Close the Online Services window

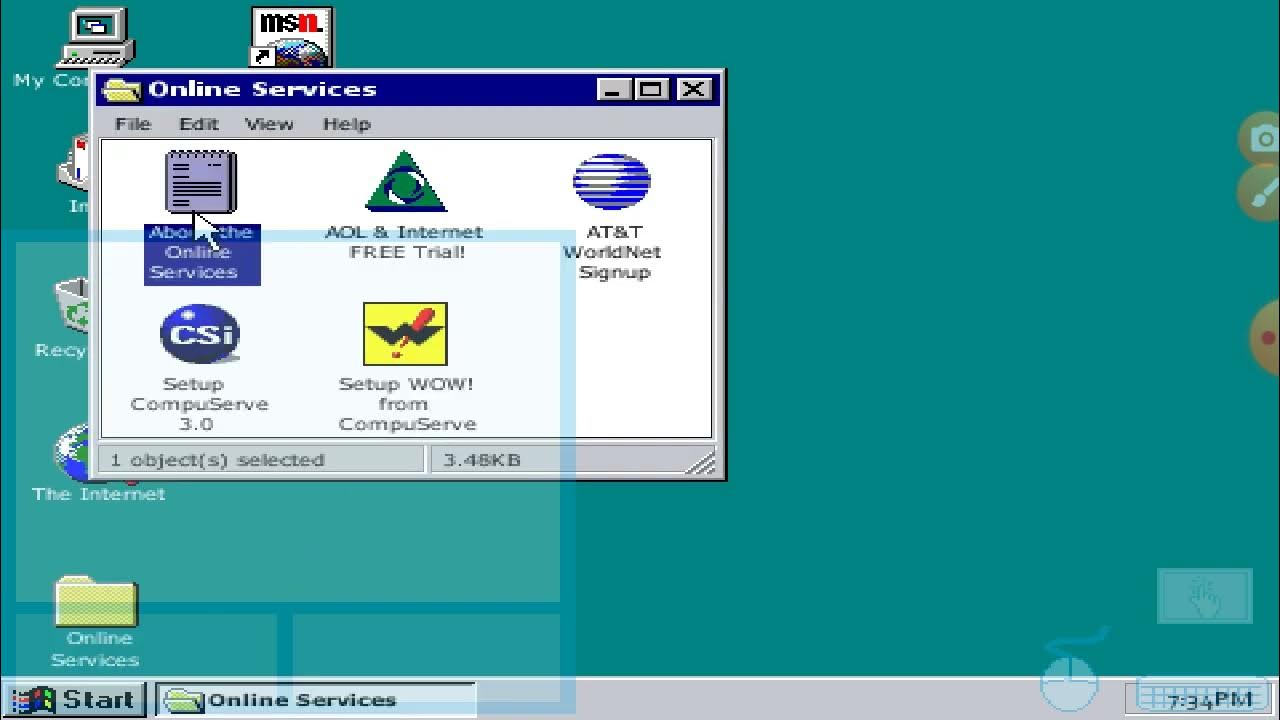[692, 89]
